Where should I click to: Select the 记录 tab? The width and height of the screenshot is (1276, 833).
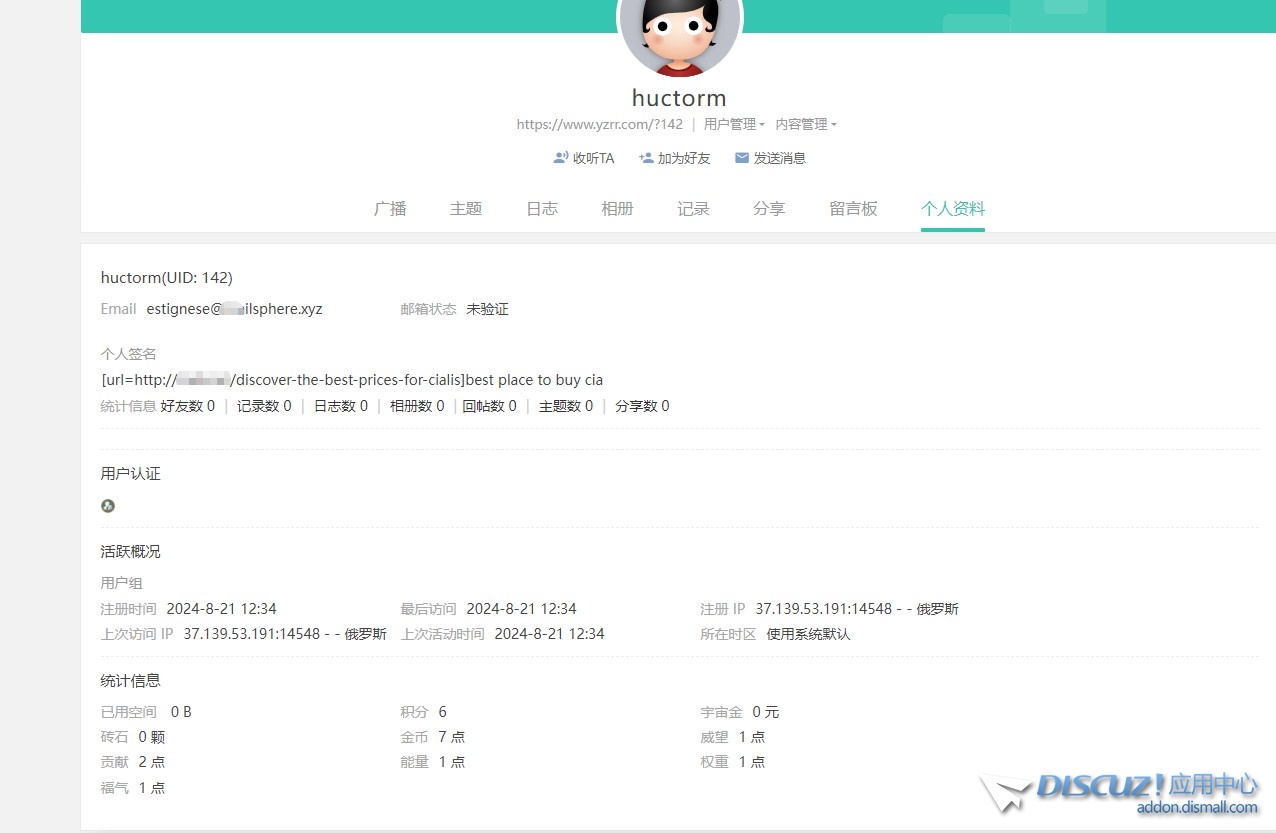693,208
